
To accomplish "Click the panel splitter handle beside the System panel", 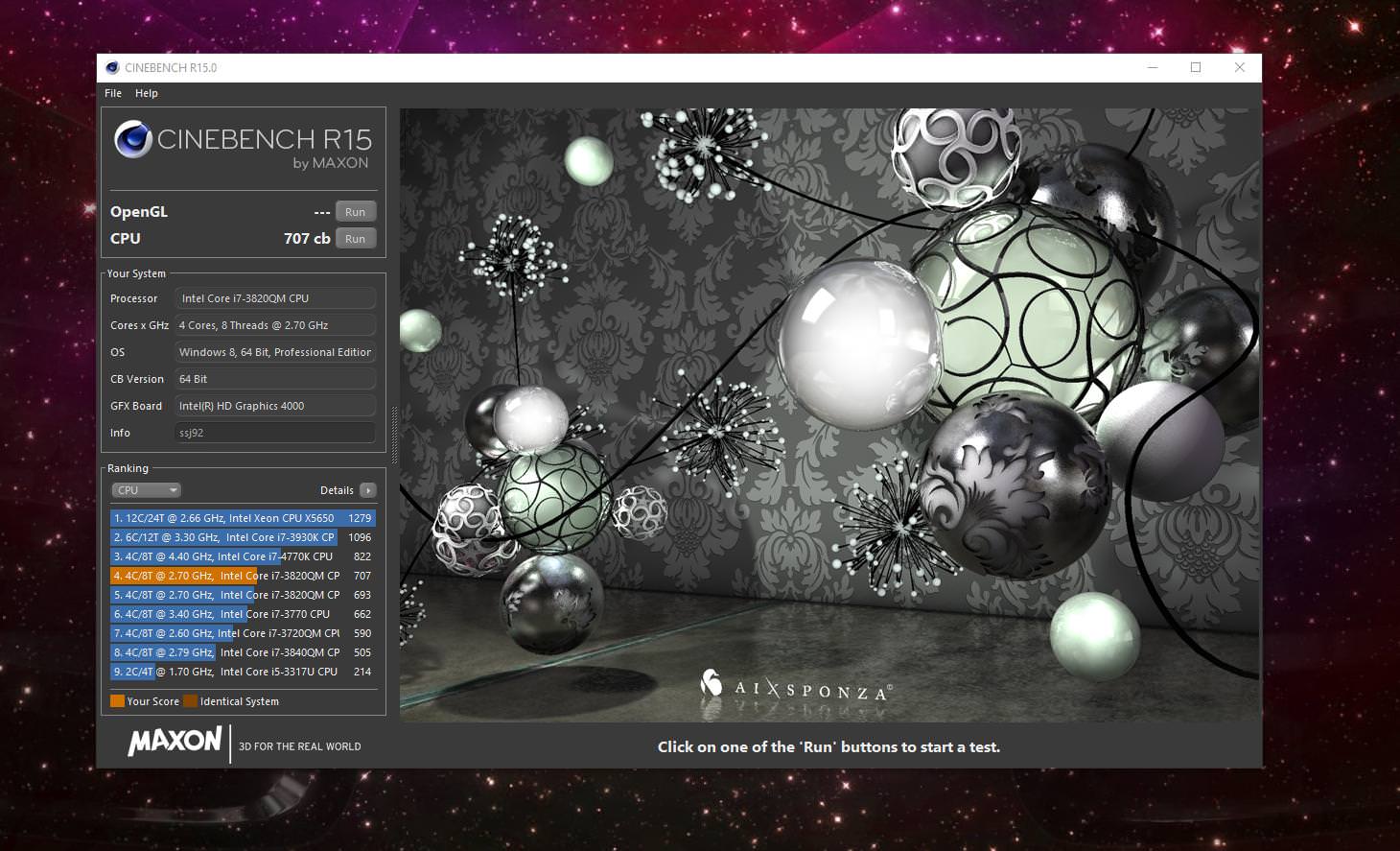I will (x=393, y=434).
